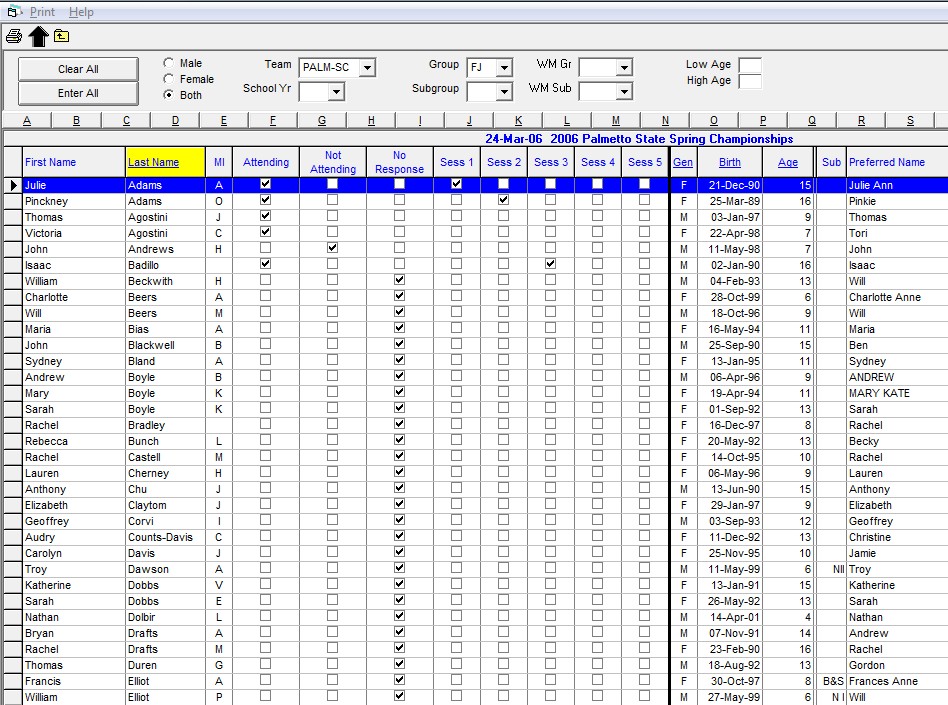The width and height of the screenshot is (948, 705).
Task: Click the Low Age input field
Action: [749, 65]
